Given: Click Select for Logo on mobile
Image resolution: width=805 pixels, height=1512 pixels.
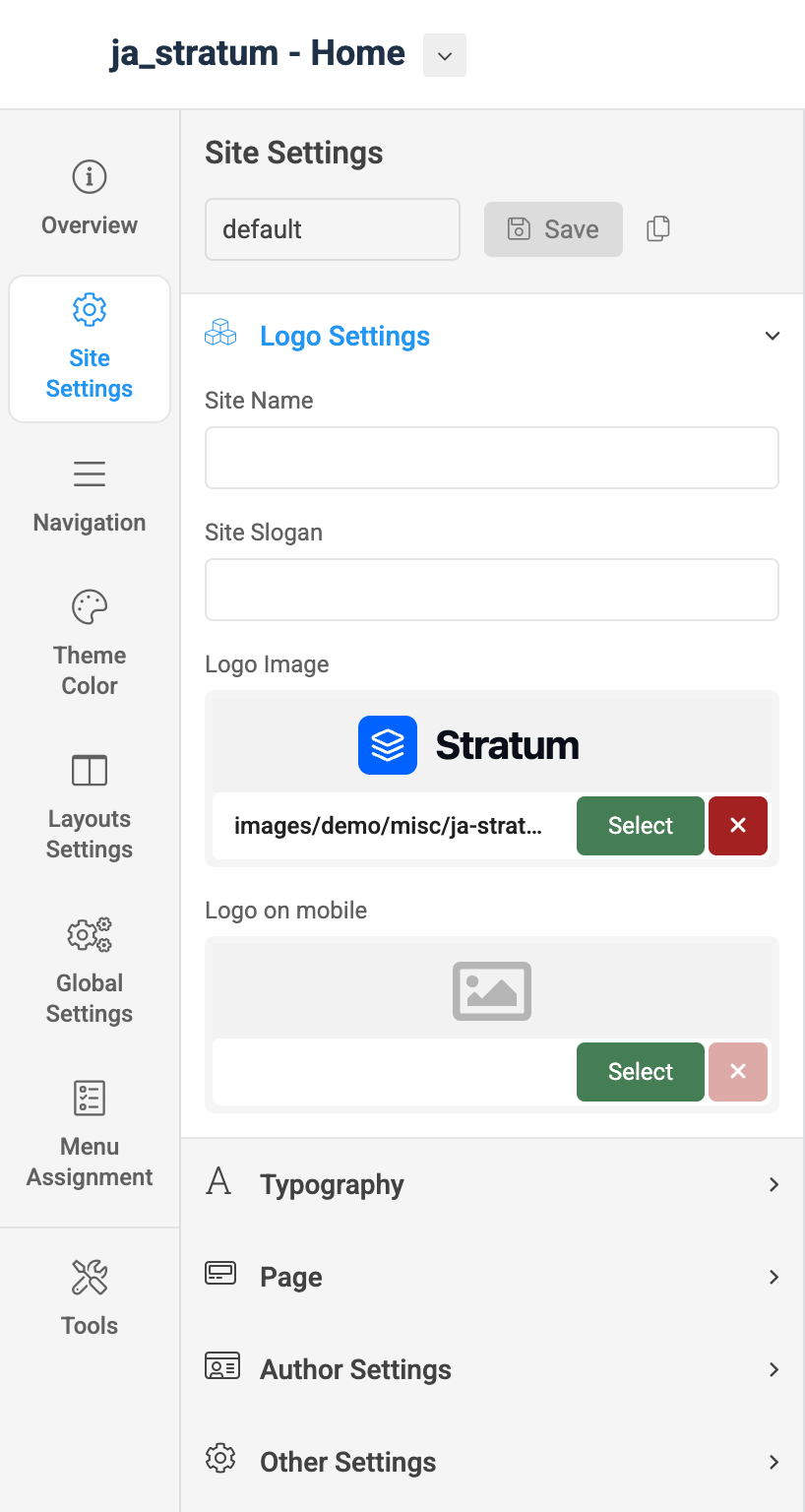Looking at the screenshot, I should click(x=641, y=1072).
